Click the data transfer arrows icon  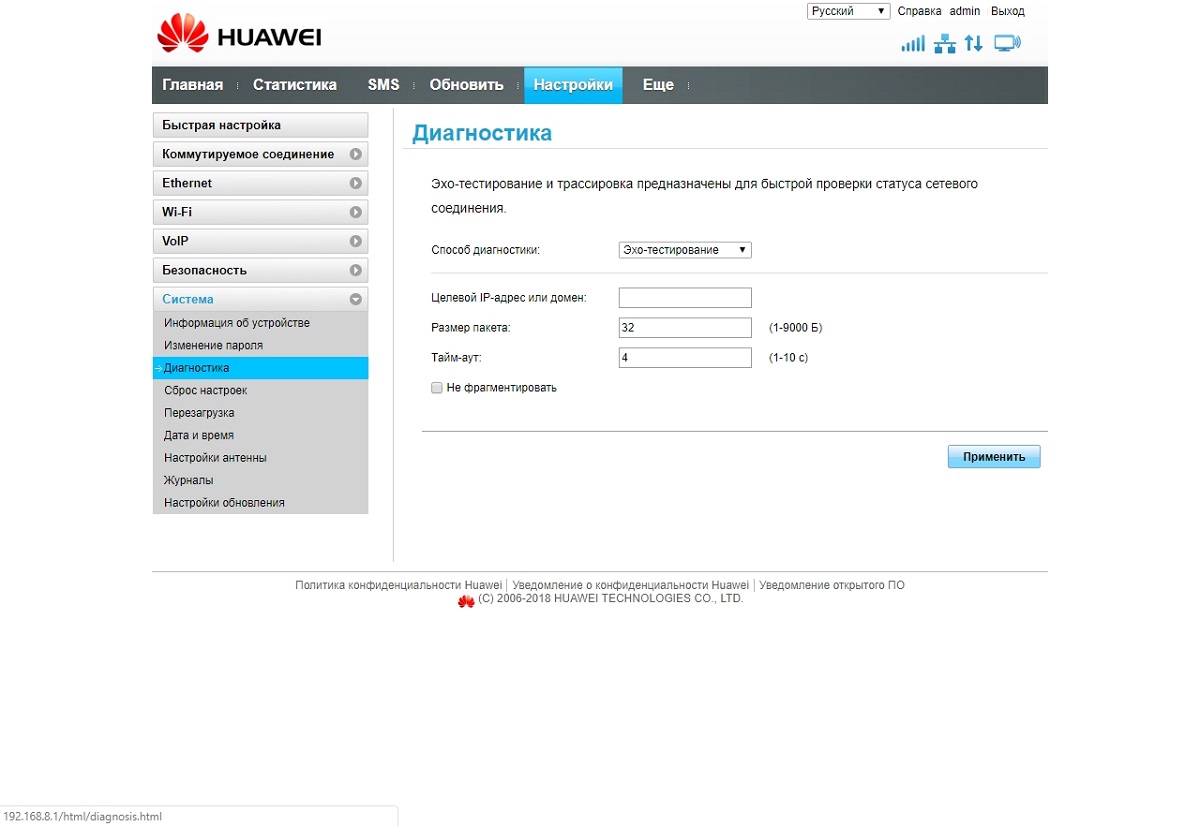click(973, 44)
